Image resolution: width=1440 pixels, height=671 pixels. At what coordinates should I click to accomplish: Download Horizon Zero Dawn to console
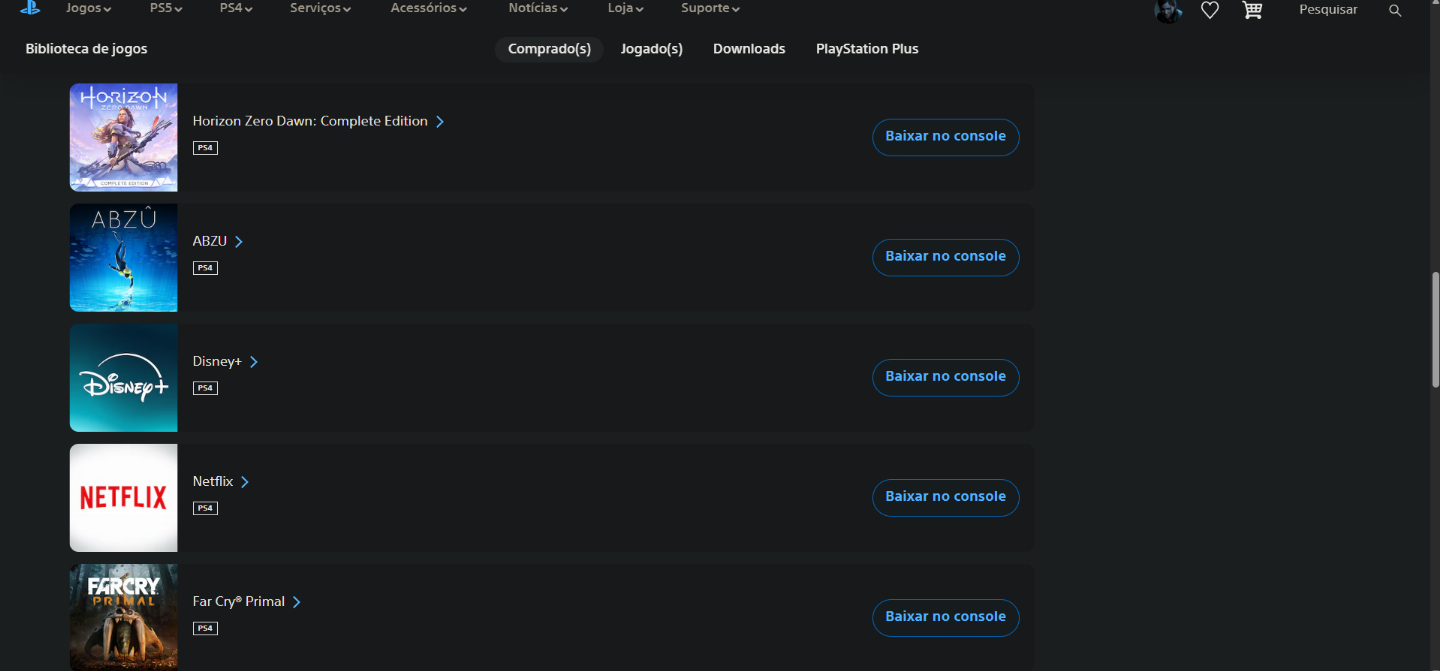coord(946,137)
